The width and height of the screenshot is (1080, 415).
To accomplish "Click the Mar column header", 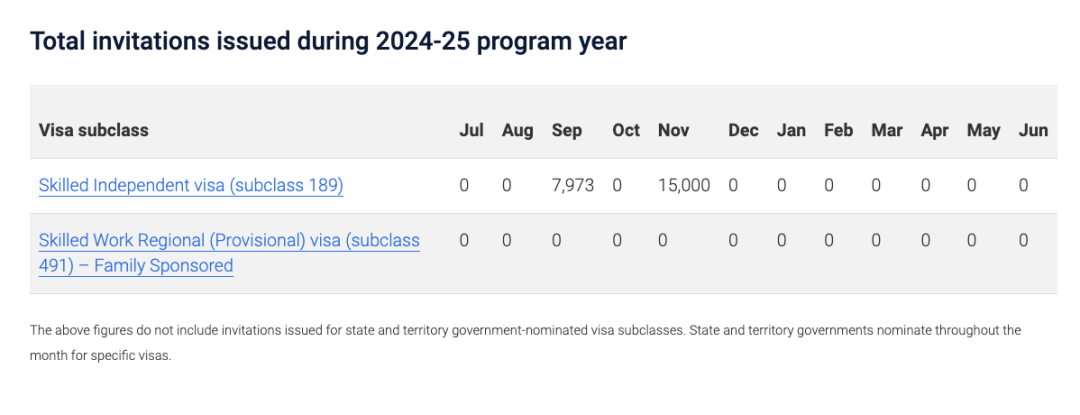I will click(887, 131).
